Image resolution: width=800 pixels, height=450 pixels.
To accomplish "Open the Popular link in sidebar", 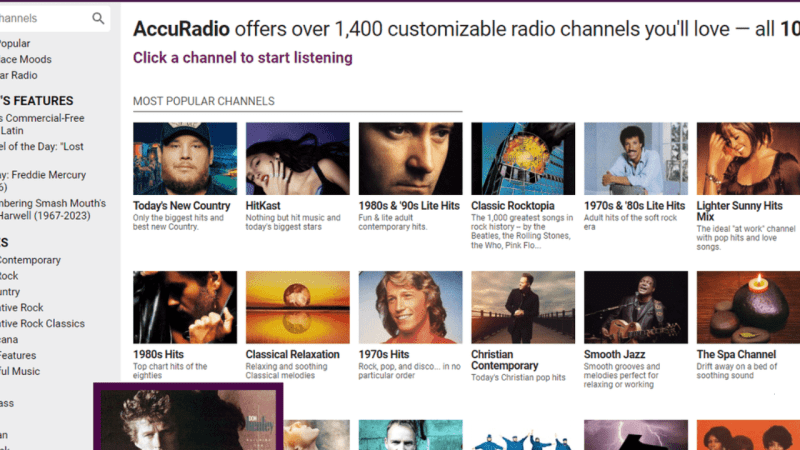I will pos(15,43).
